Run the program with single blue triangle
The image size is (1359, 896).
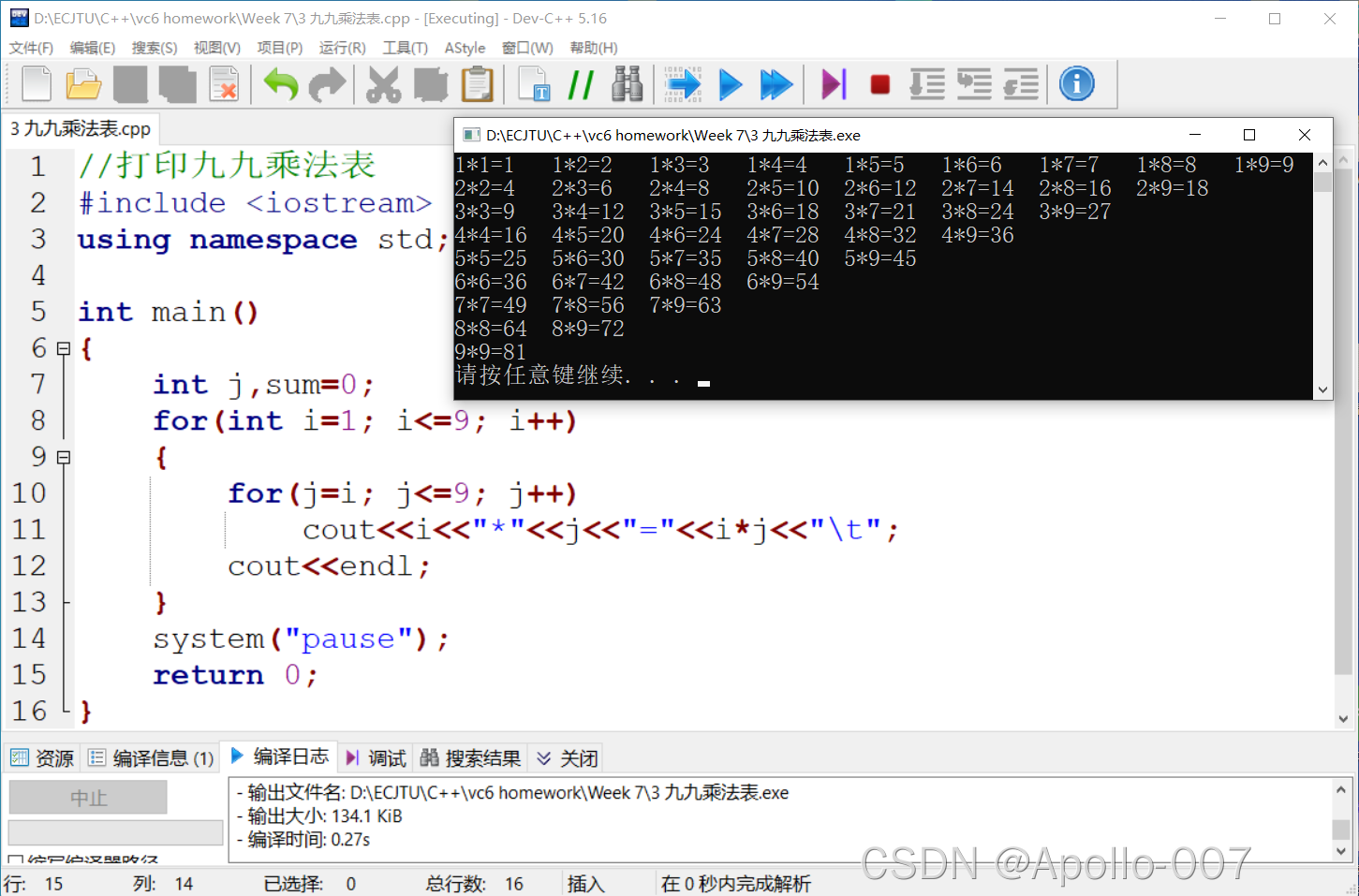pos(731,84)
